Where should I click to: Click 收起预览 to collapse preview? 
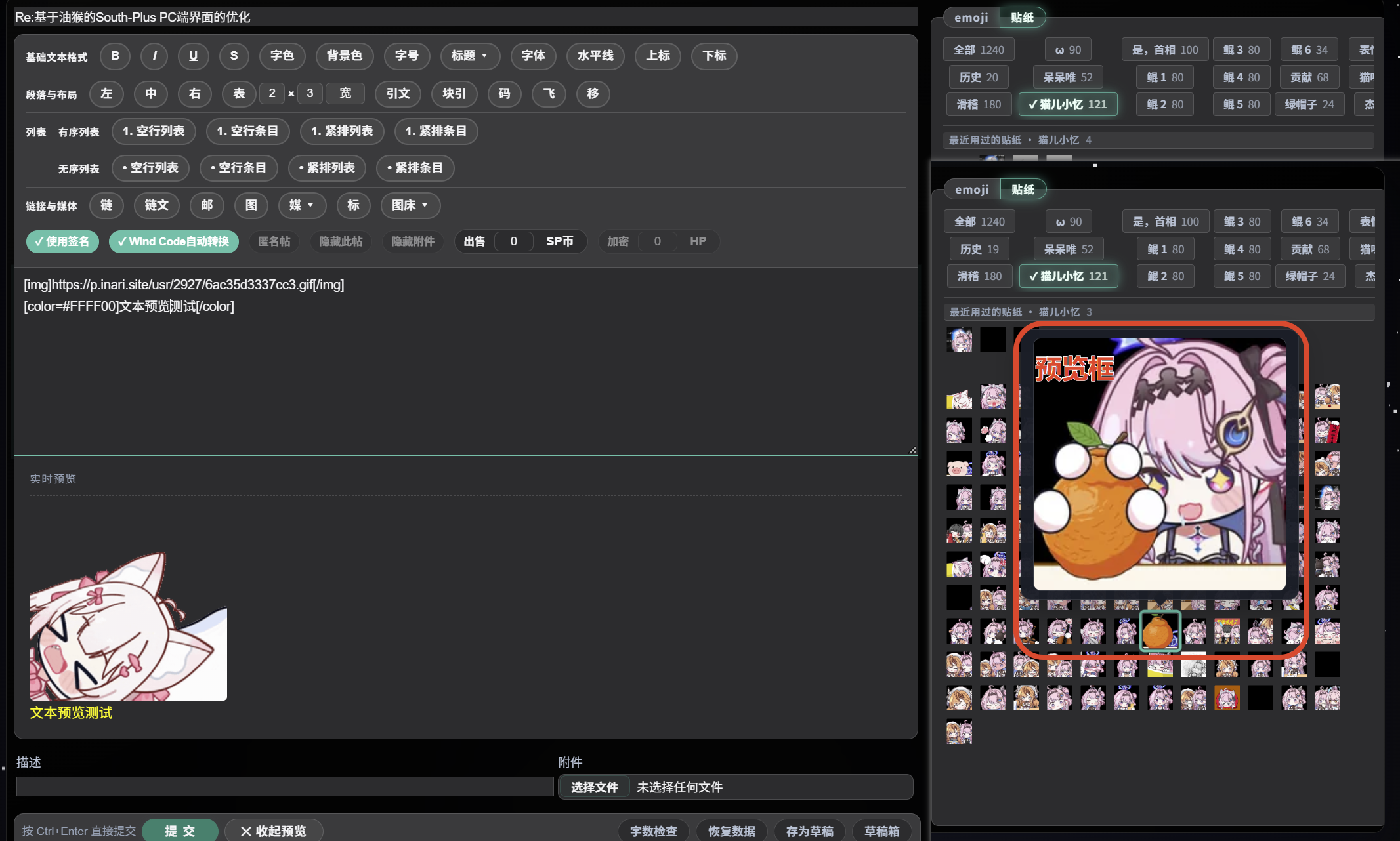point(274,831)
